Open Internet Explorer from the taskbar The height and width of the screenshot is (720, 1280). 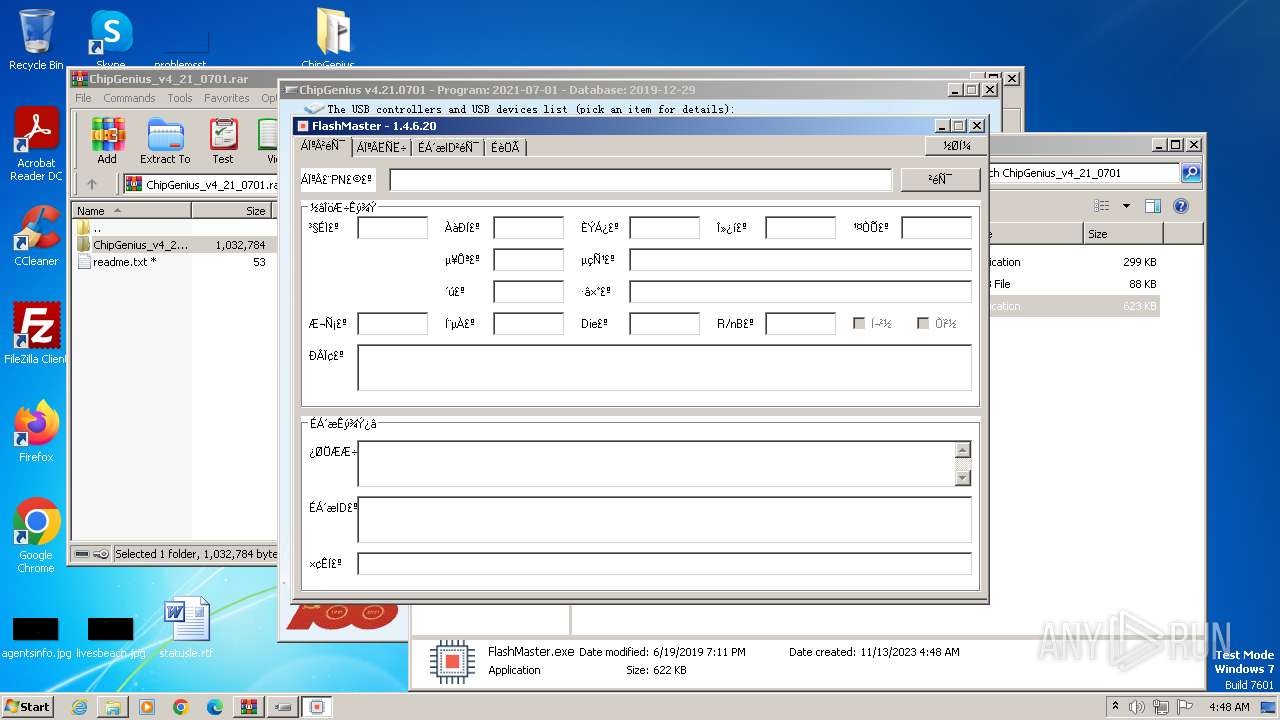(x=79, y=707)
